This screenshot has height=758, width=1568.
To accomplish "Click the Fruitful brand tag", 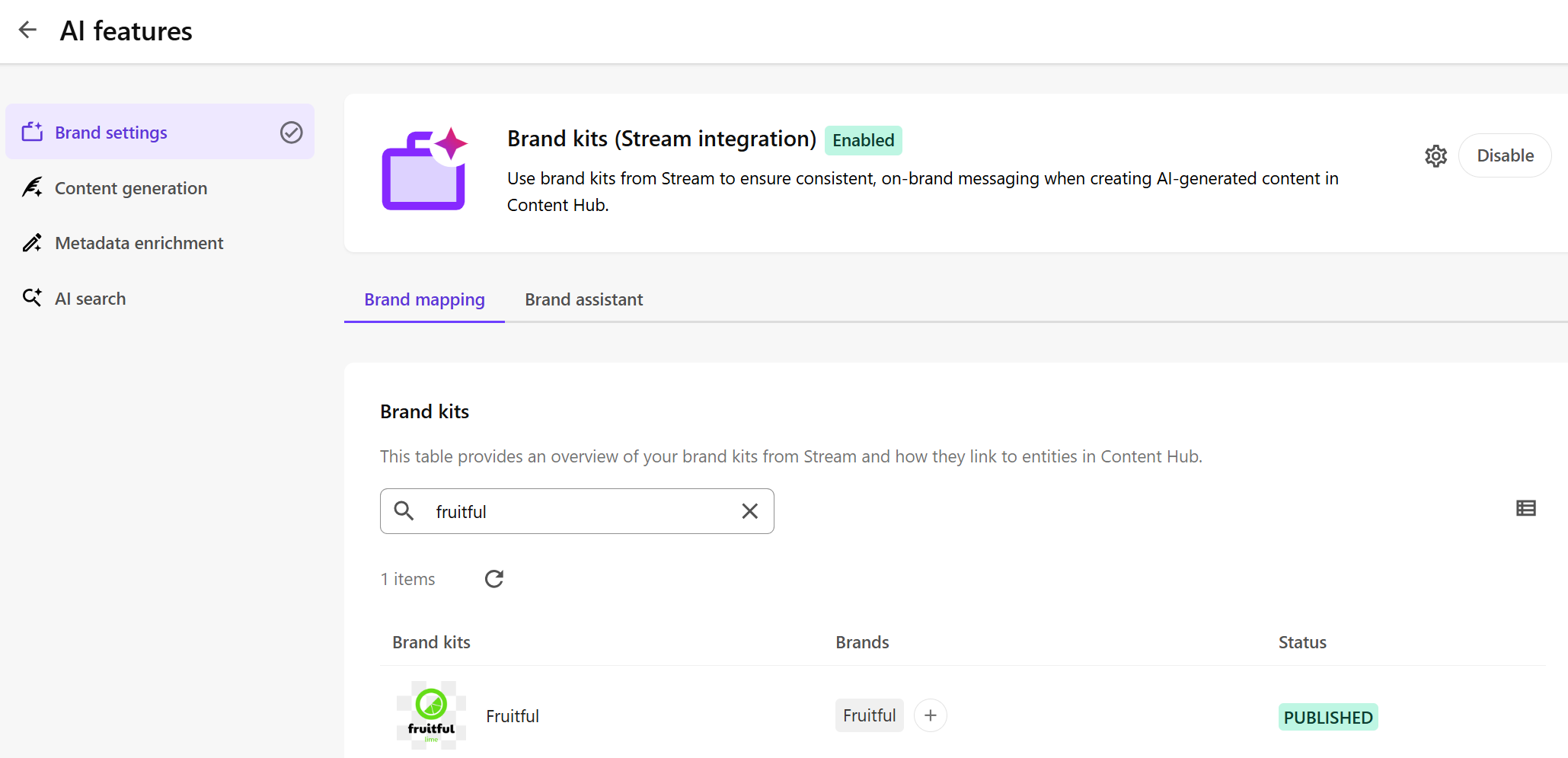I will 869,715.
